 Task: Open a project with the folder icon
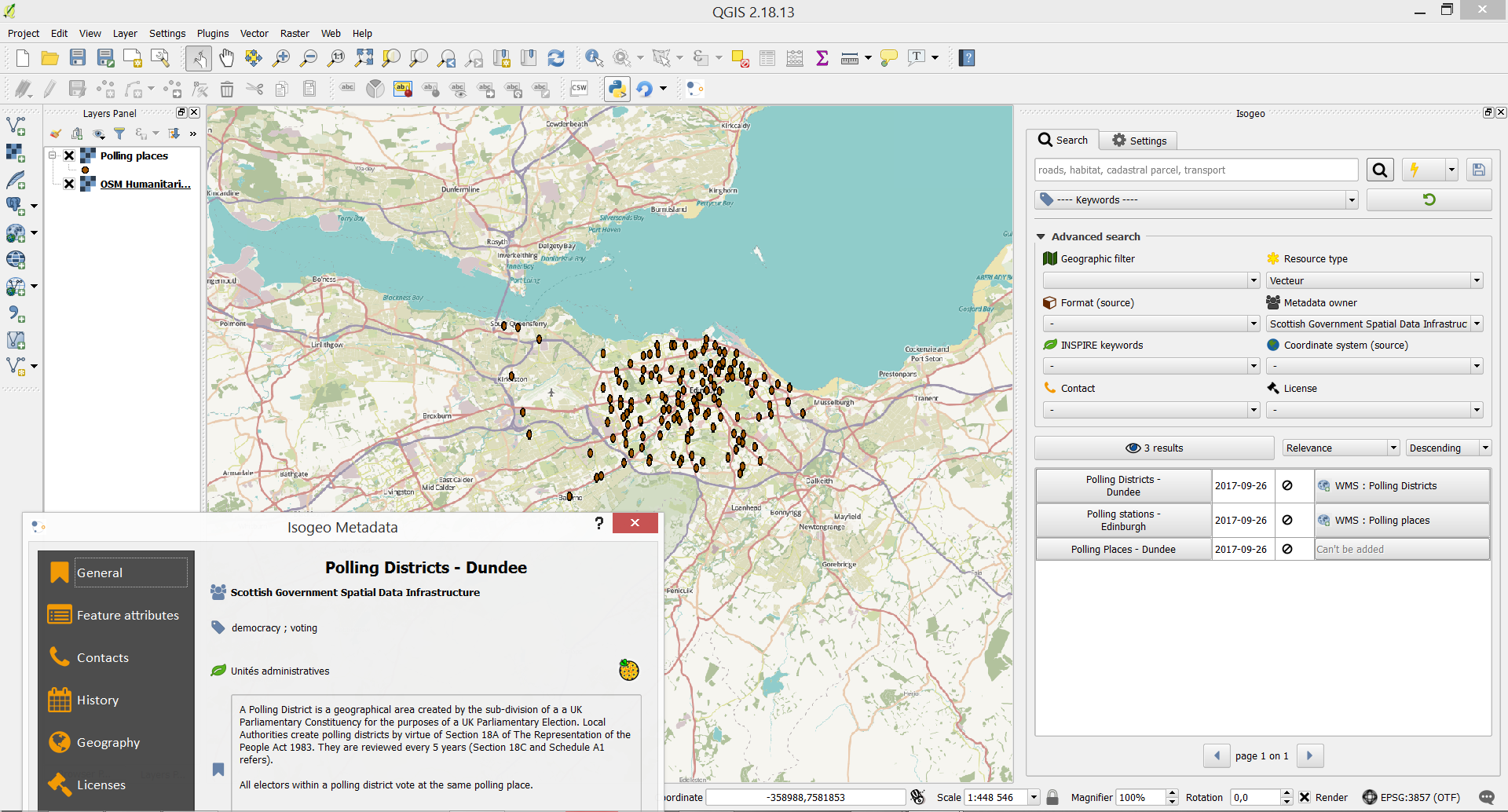coord(49,58)
